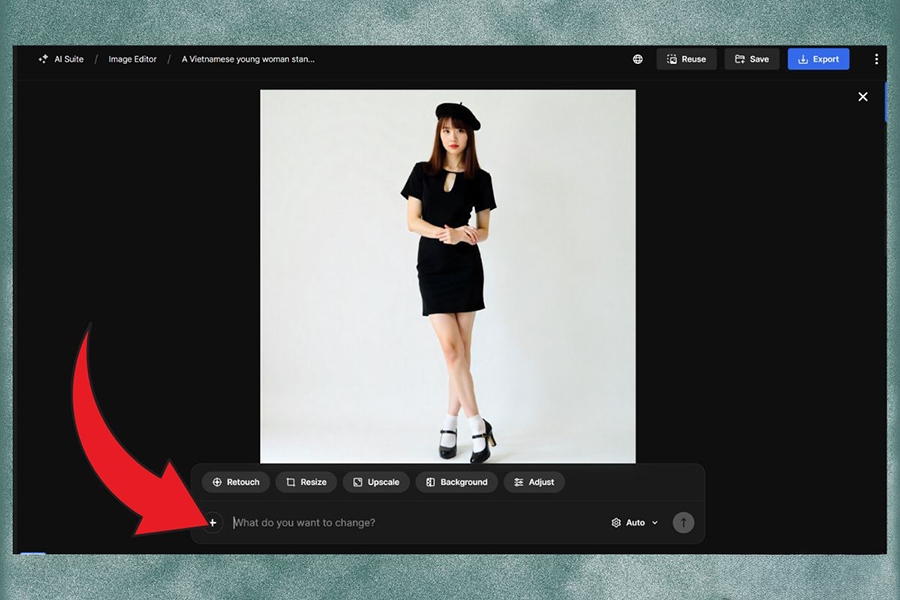Open the Background tool

point(457,482)
